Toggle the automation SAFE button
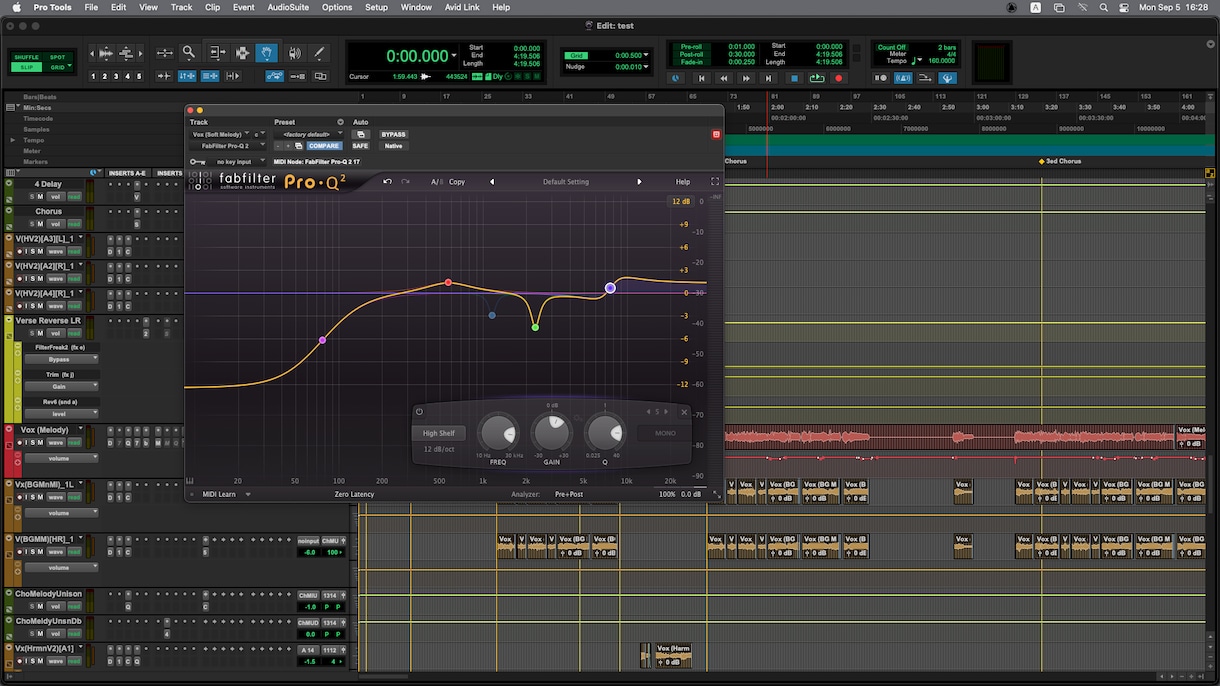 (x=360, y=146)
